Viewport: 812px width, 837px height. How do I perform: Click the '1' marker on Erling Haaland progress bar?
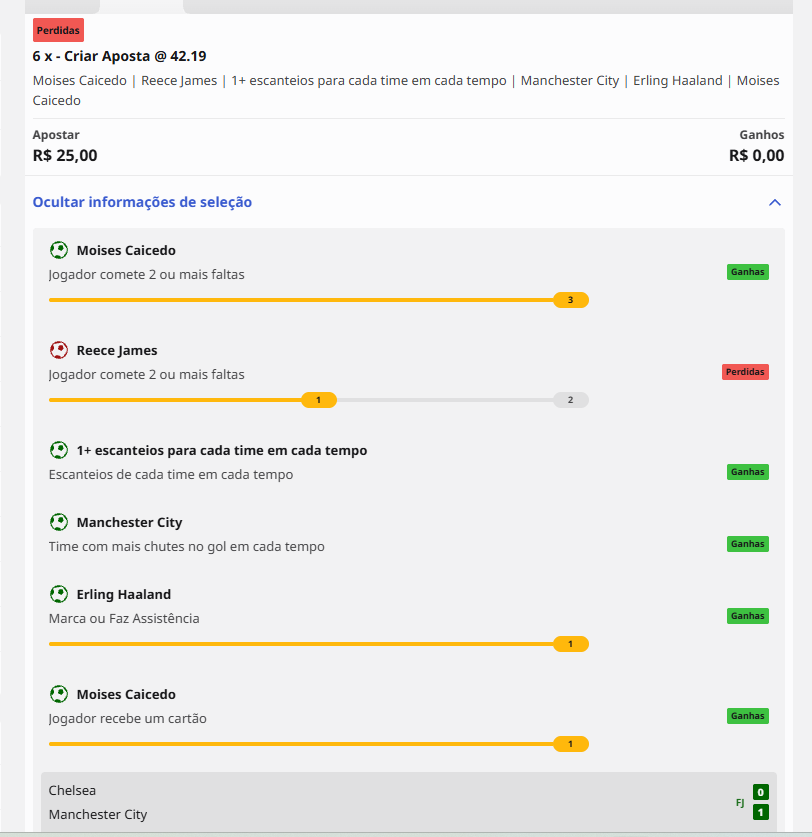571,644
